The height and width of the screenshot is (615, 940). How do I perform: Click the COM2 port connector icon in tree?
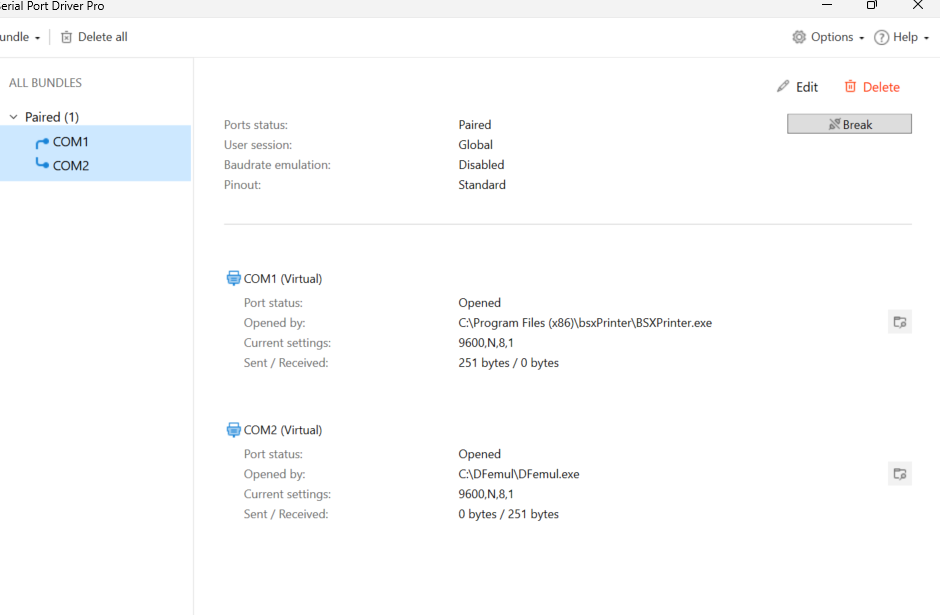[42, 163]
